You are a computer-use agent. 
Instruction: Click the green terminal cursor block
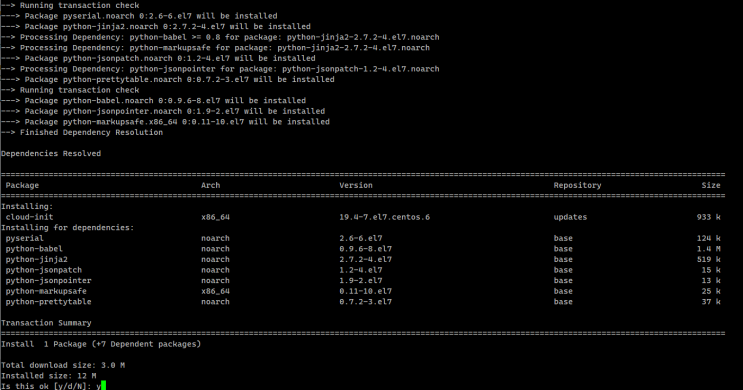[103, 386]
